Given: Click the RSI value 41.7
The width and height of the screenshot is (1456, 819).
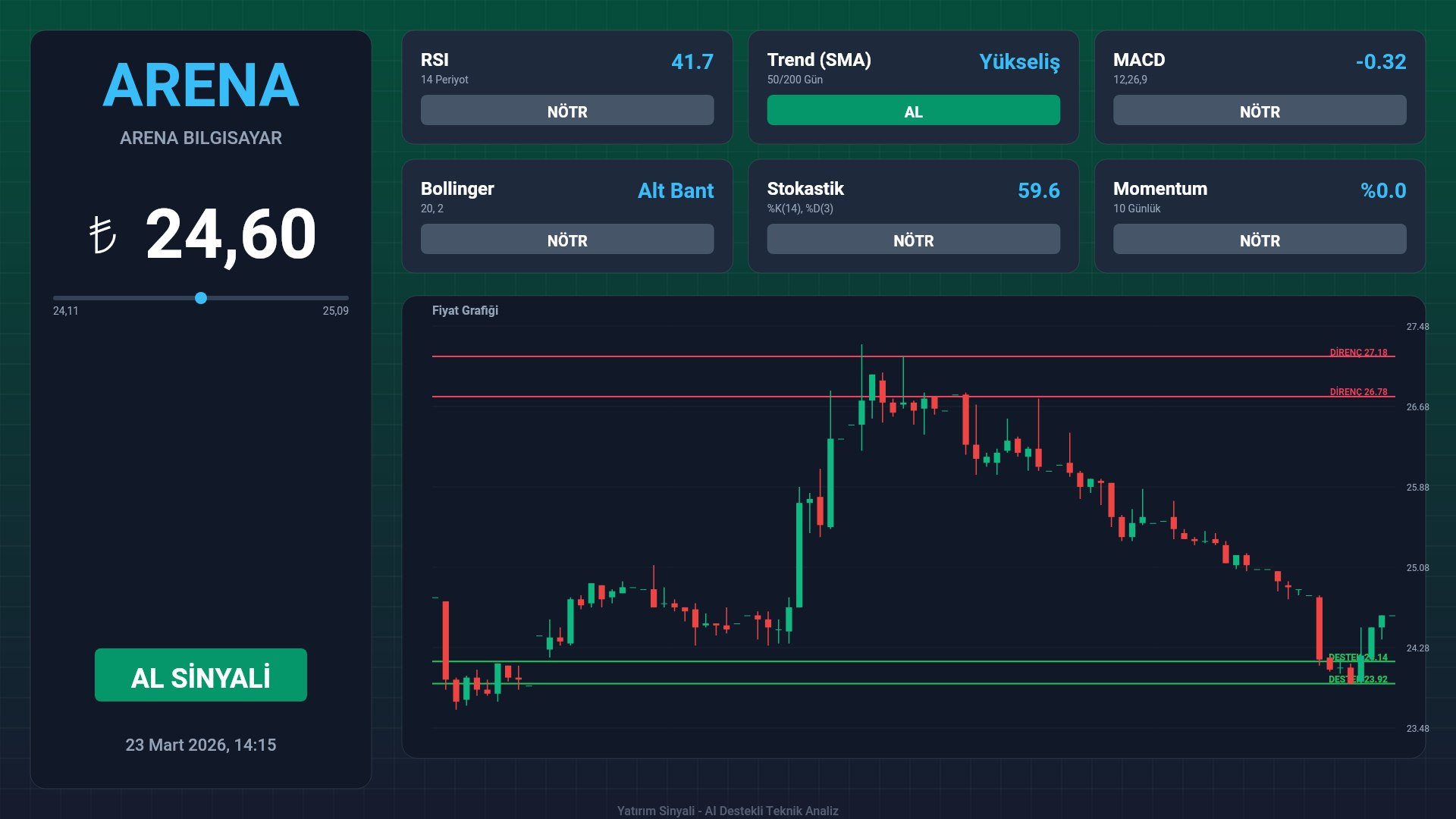Looking at the screenshot, I should 692,61.
